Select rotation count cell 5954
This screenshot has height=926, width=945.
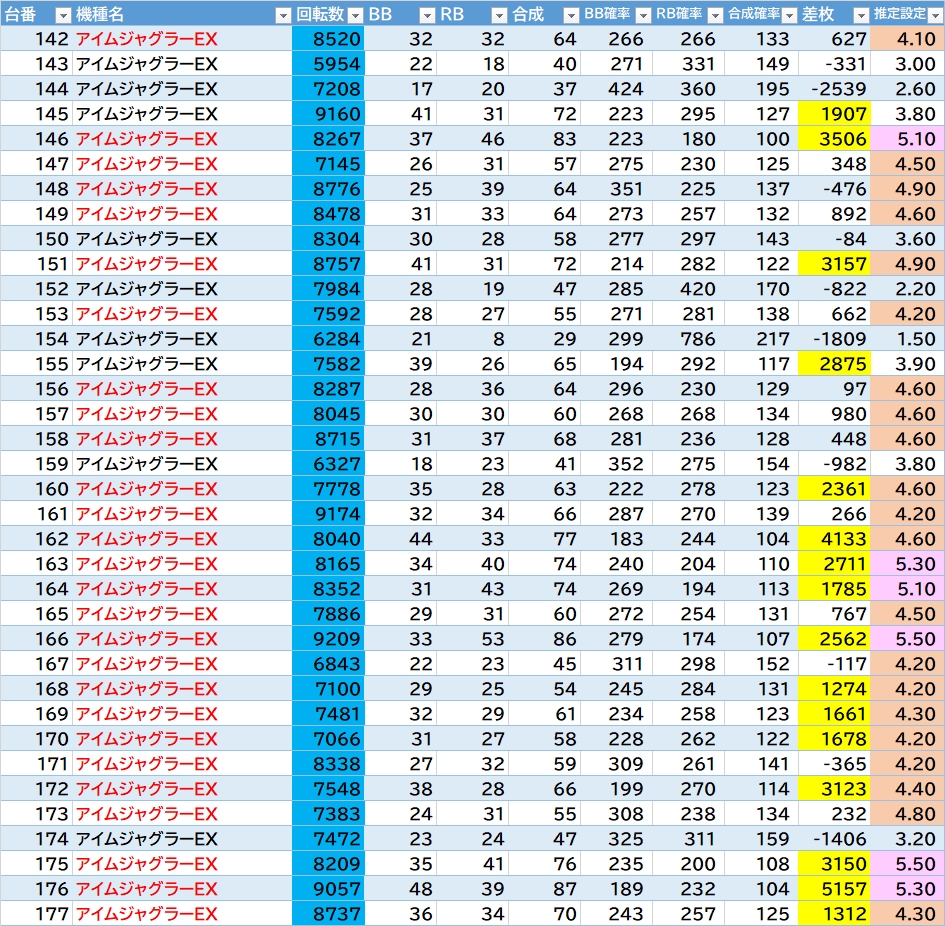tap(328, 63)
